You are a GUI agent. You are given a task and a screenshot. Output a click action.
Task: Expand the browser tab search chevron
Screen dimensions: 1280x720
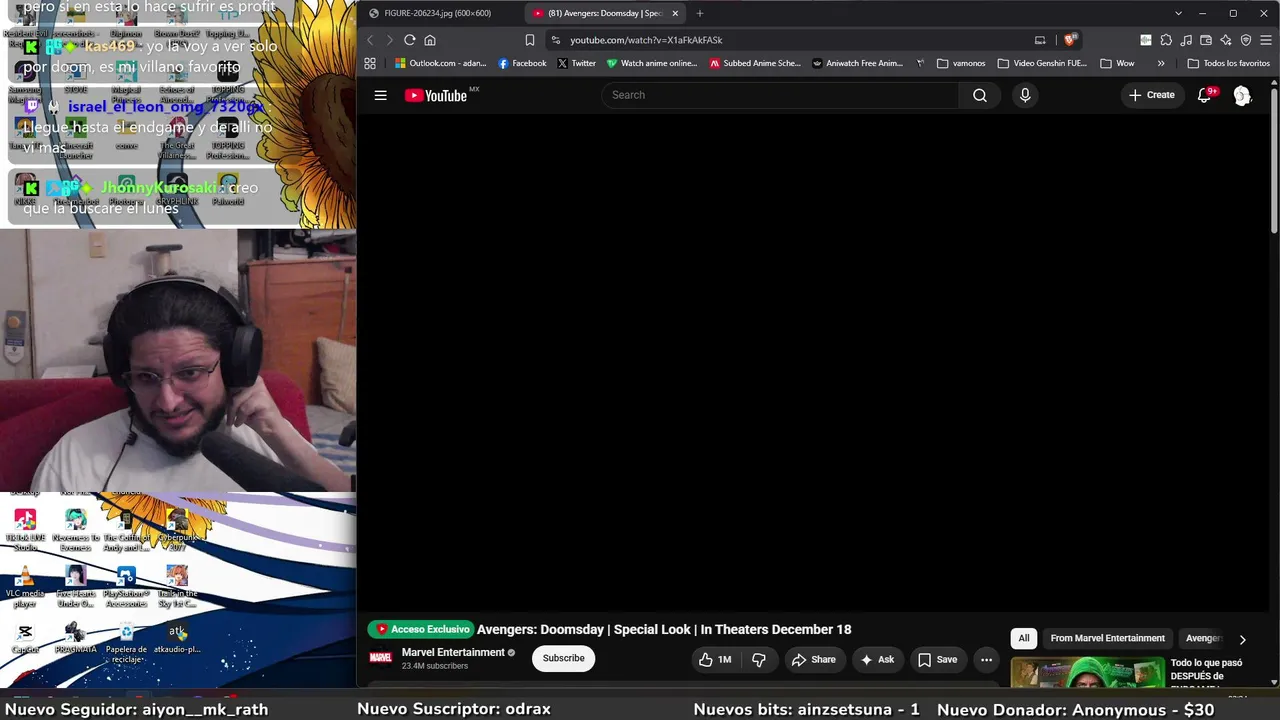[1178, 13]
